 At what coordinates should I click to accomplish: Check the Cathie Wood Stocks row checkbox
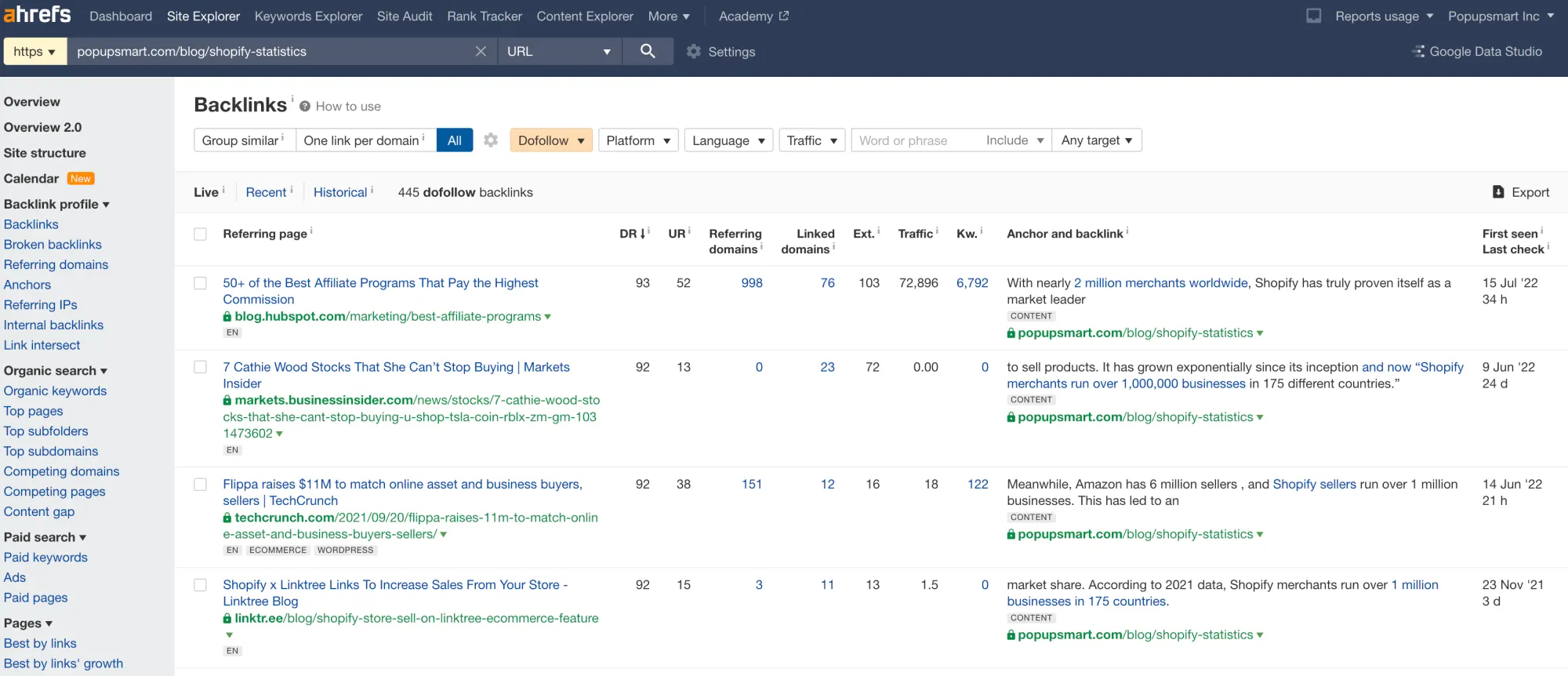(201, 367)
